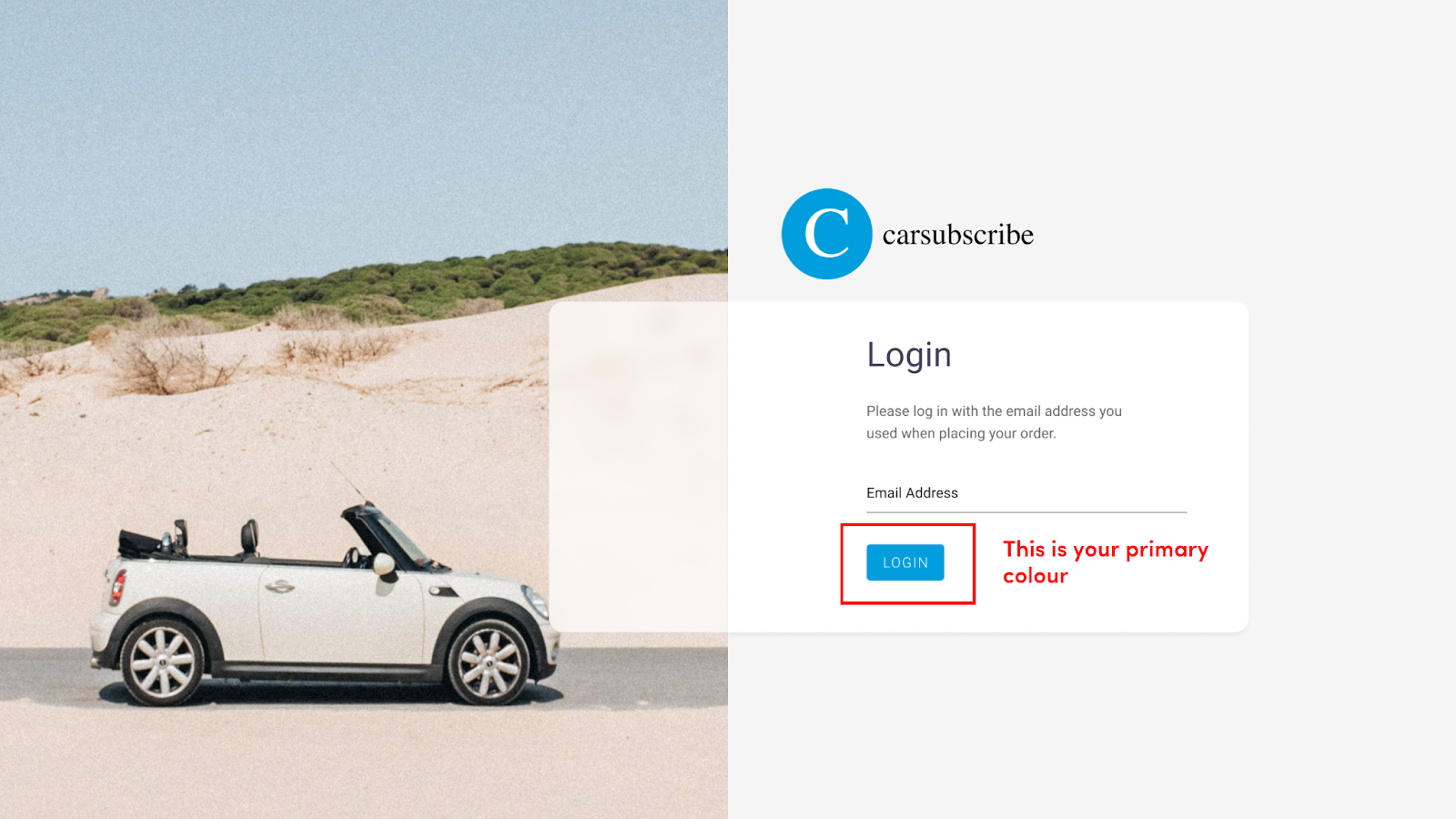Click the car's red tail light
Viewport: 1456px width, 819px height.
(117, 587)
